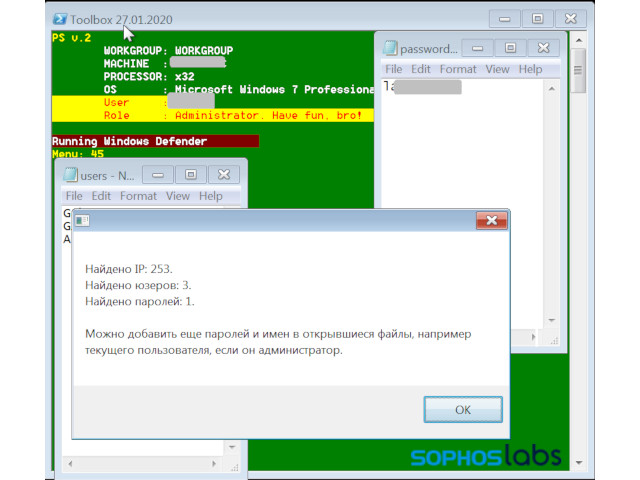This screenshot has height=480, width=640.
Task: Open Help menu in password Notepad
Action: [530, 69]
